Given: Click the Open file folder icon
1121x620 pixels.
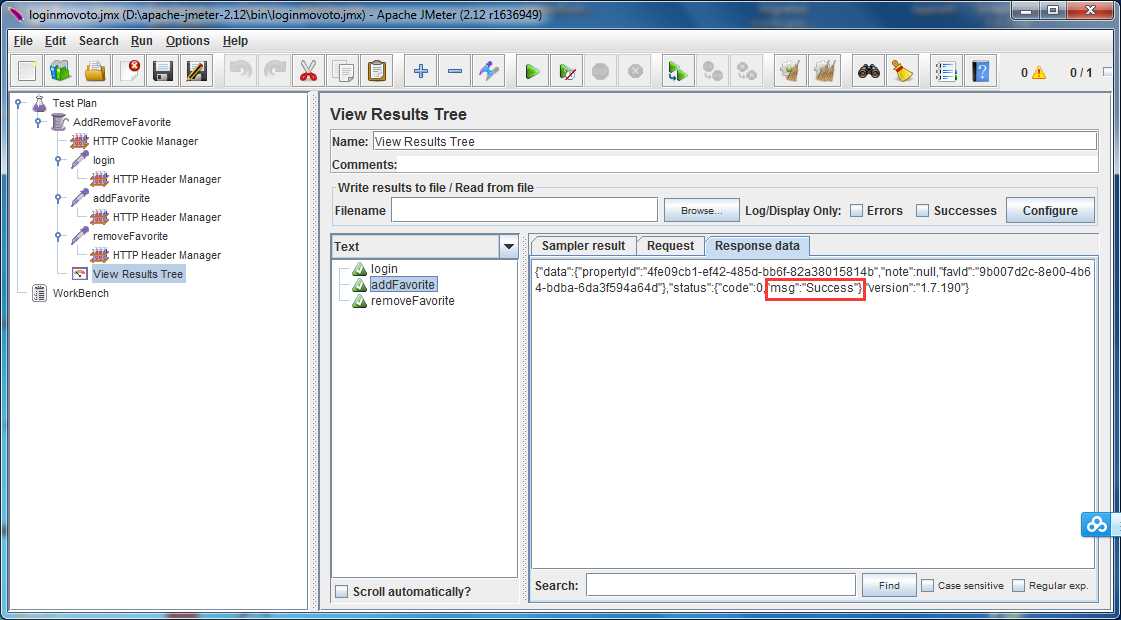Looking at the screenshot, I should click(95, 72).
